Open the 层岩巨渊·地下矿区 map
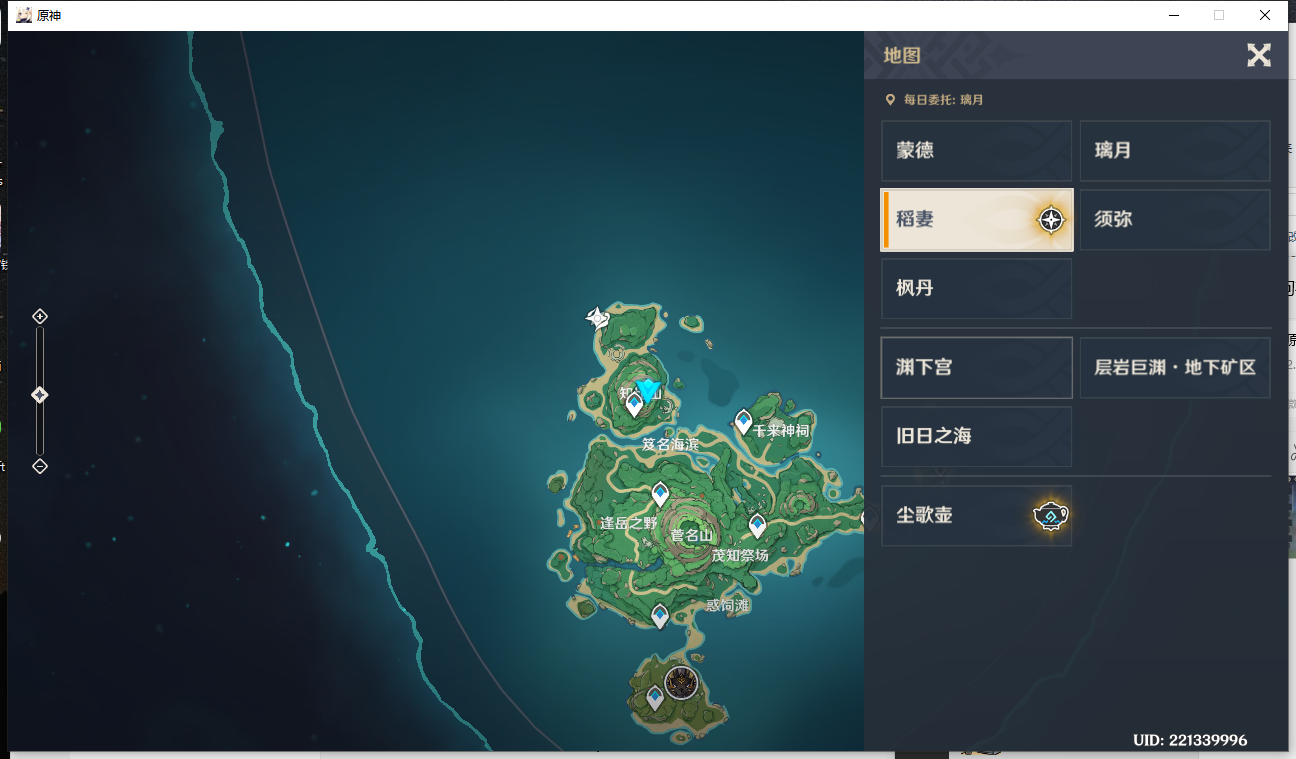1296x759 pixels. pos(1175,368)
